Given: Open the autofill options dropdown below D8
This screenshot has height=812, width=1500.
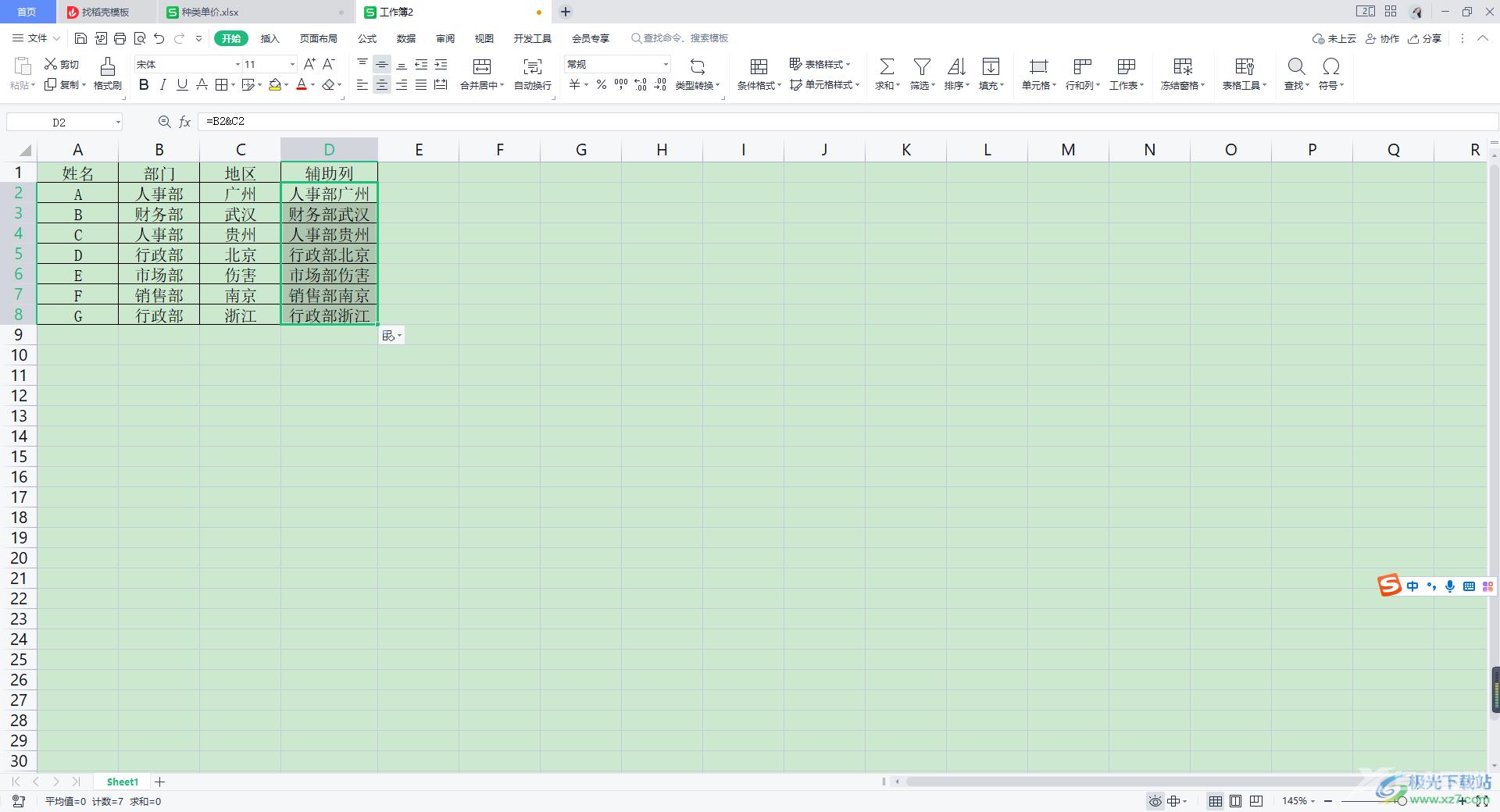Looking at the screenshot, I should 392,336.
